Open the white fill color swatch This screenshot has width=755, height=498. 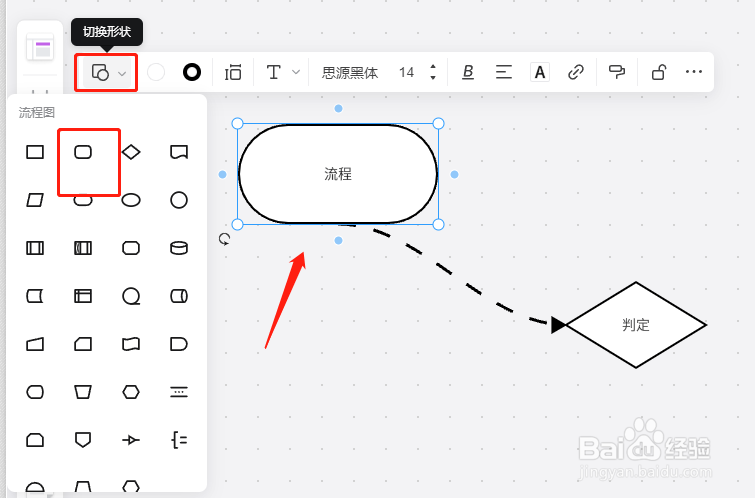(156, 73)
